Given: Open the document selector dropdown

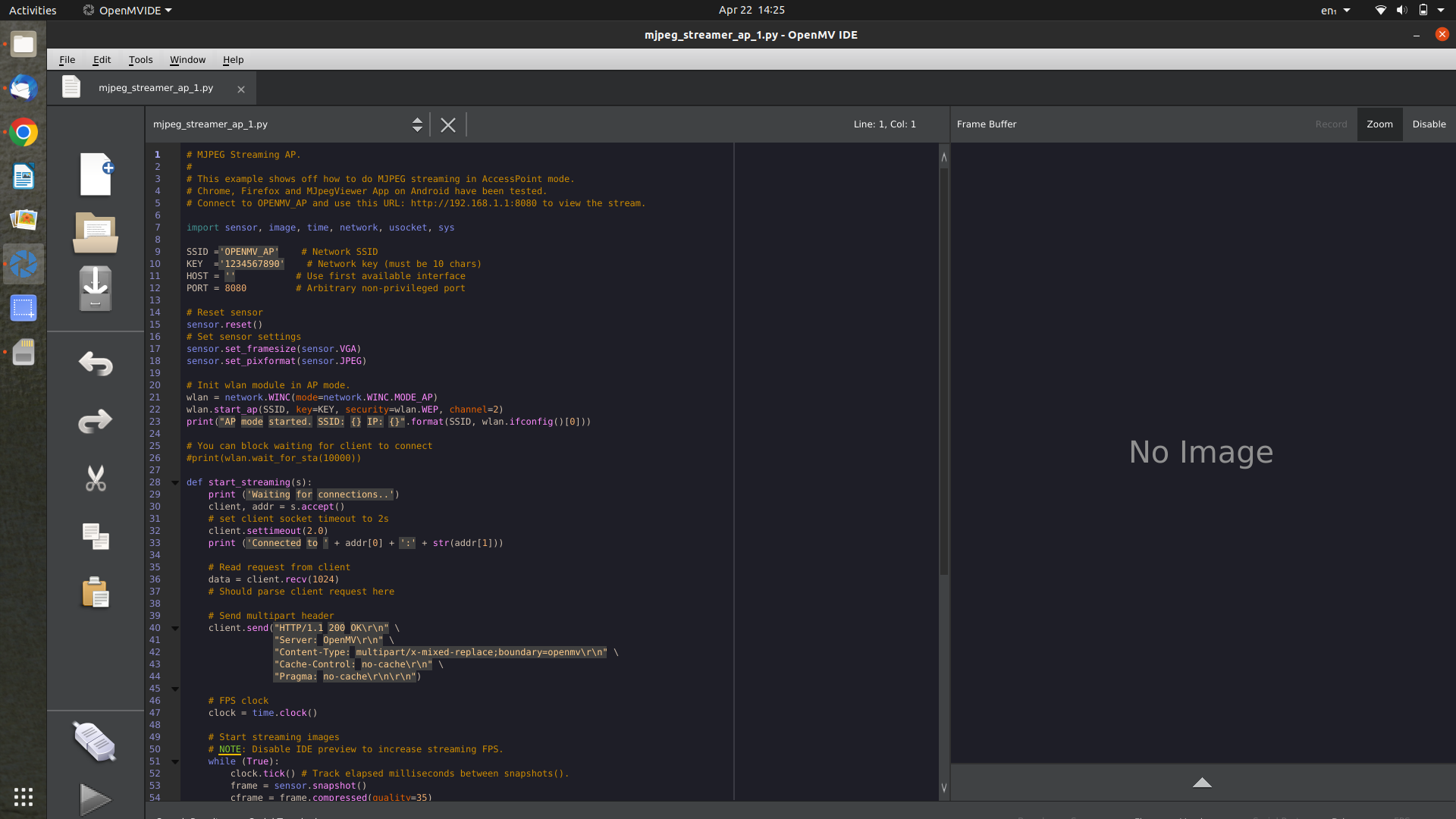Looking at the screenshot, I should [417, 124].
